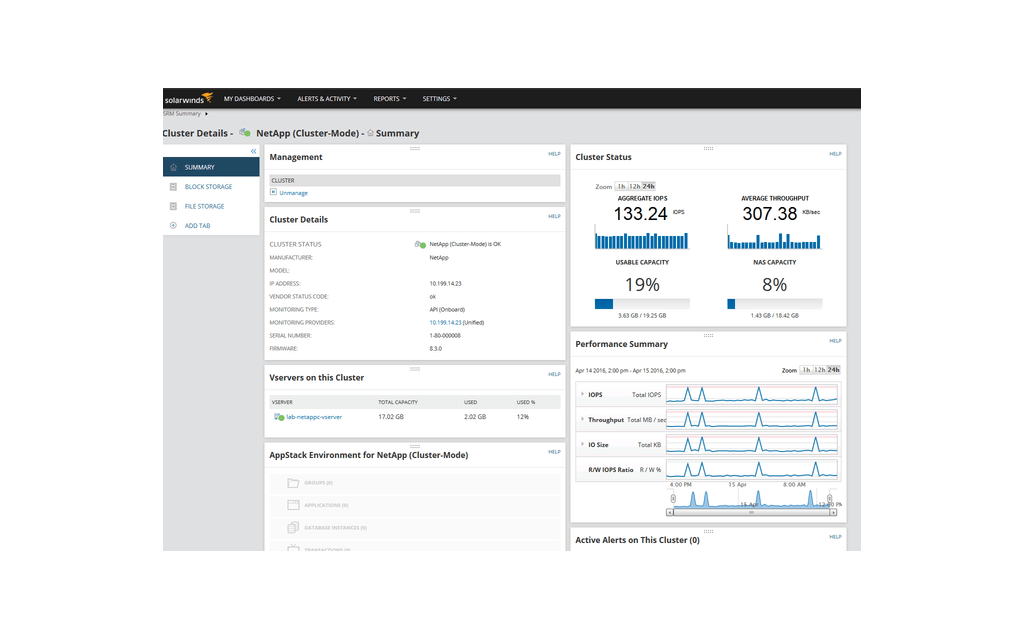Open the Reports dropdown menu
The image size is (1024, 640).
(389, 98)
